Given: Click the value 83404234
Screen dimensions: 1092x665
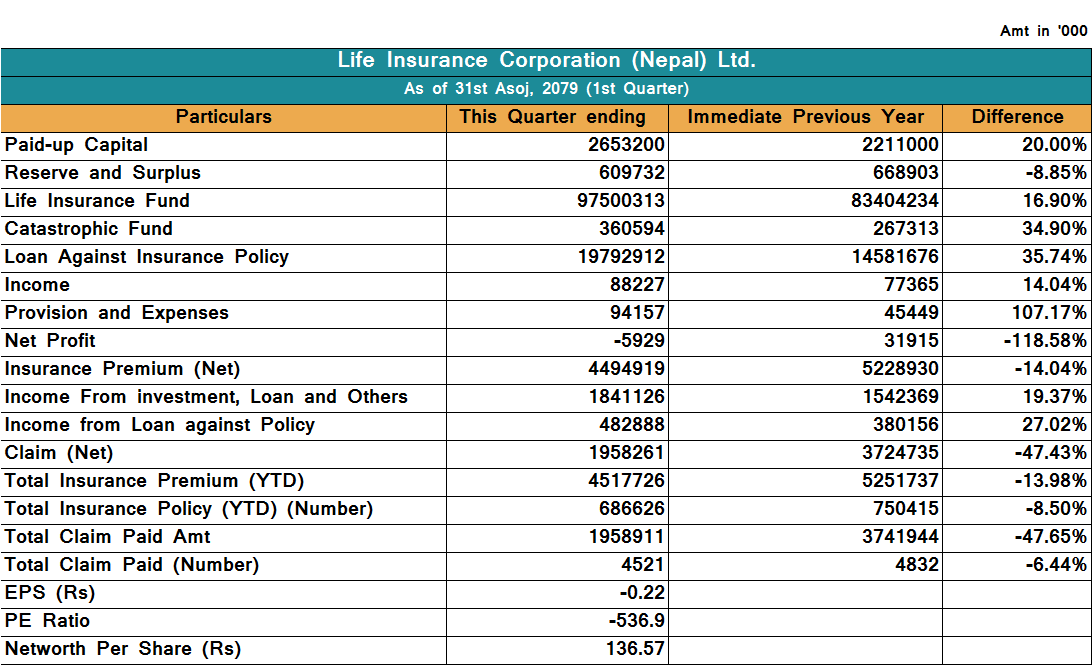Looking at the screenshot, I should point(895,201).
